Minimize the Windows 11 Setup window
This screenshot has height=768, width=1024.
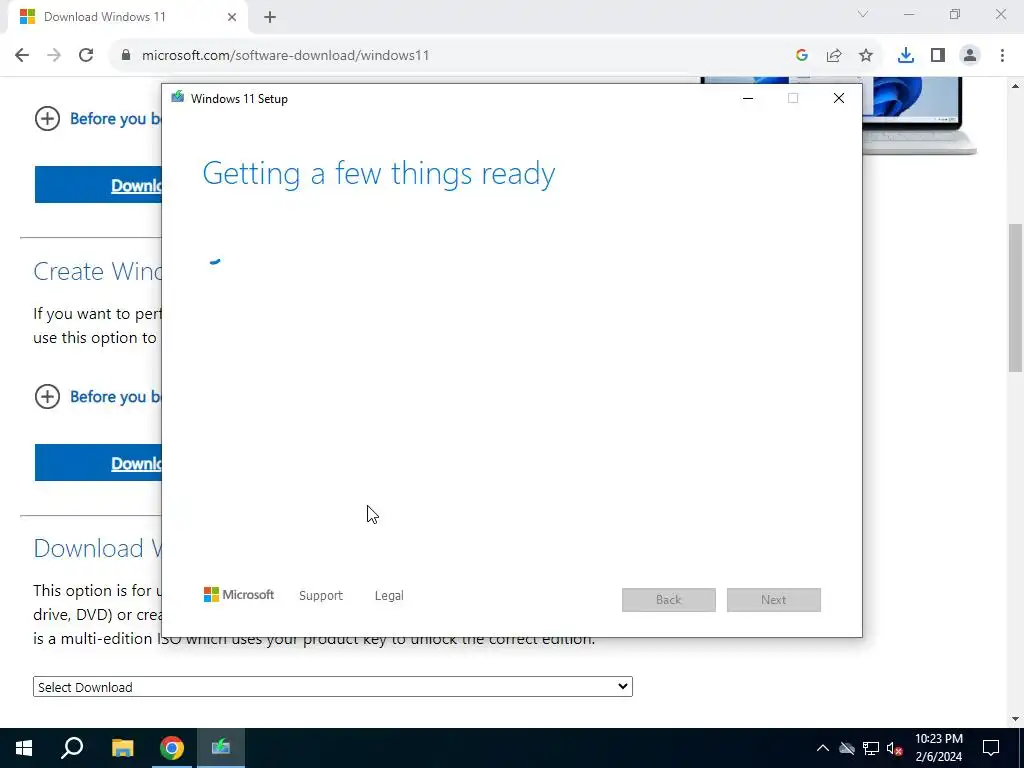pyautogui.click(x=748, y=98)
